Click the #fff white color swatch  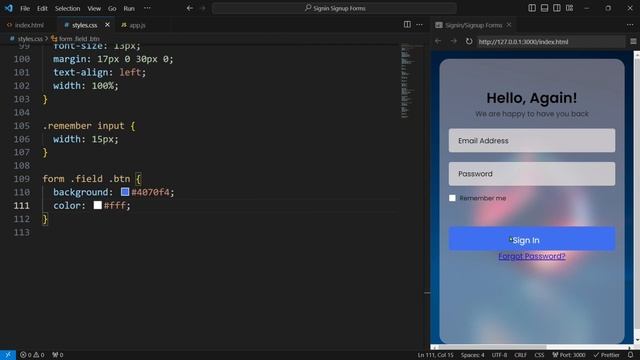[98, 205]
